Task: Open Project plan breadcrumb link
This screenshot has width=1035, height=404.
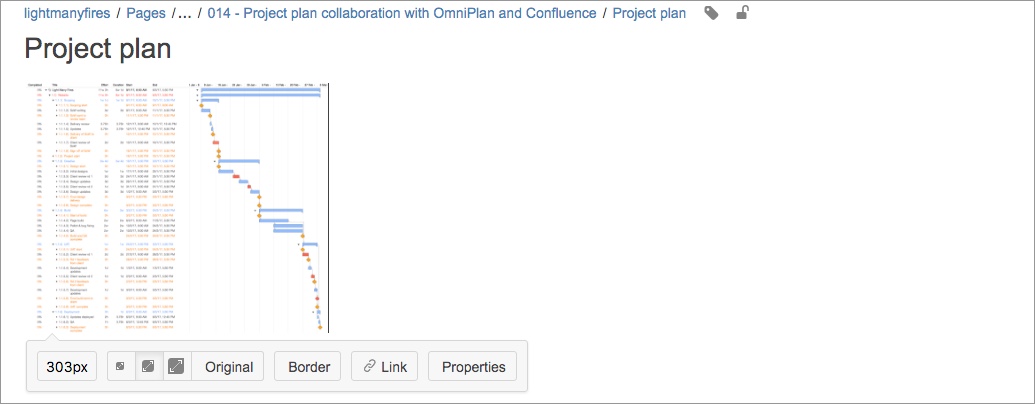Action: pyautogui.click(x=649, y=13)
